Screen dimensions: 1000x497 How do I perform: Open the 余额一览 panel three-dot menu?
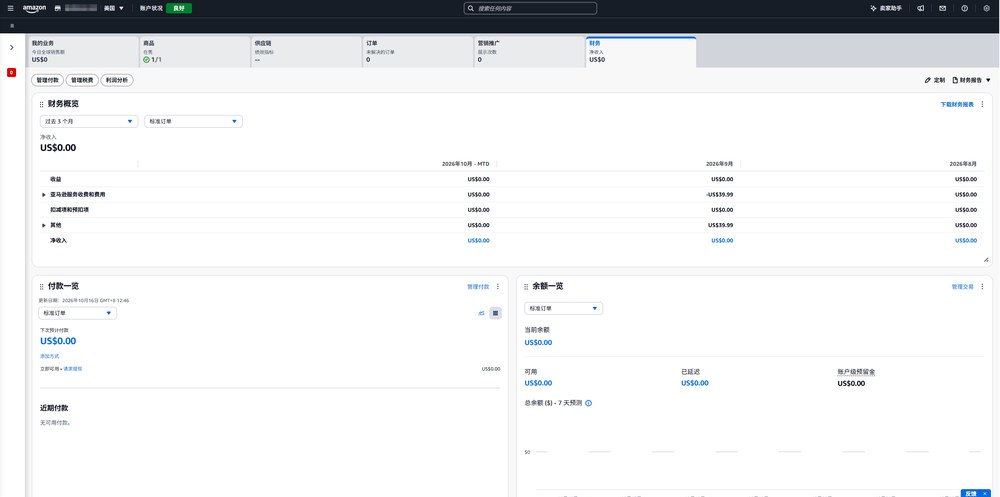(x=982, y=286)
